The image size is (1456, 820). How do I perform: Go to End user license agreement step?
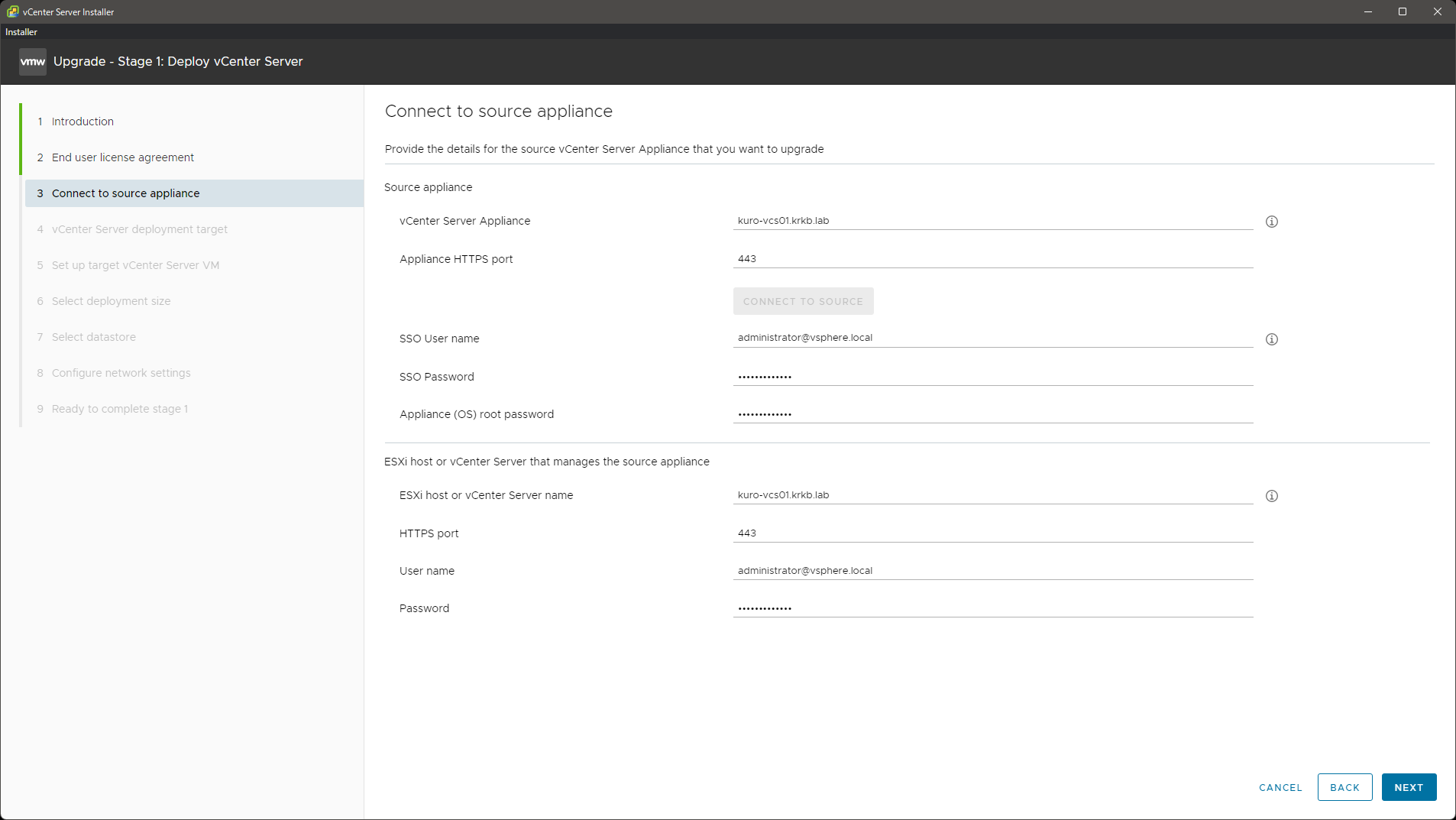pos(122,157)
